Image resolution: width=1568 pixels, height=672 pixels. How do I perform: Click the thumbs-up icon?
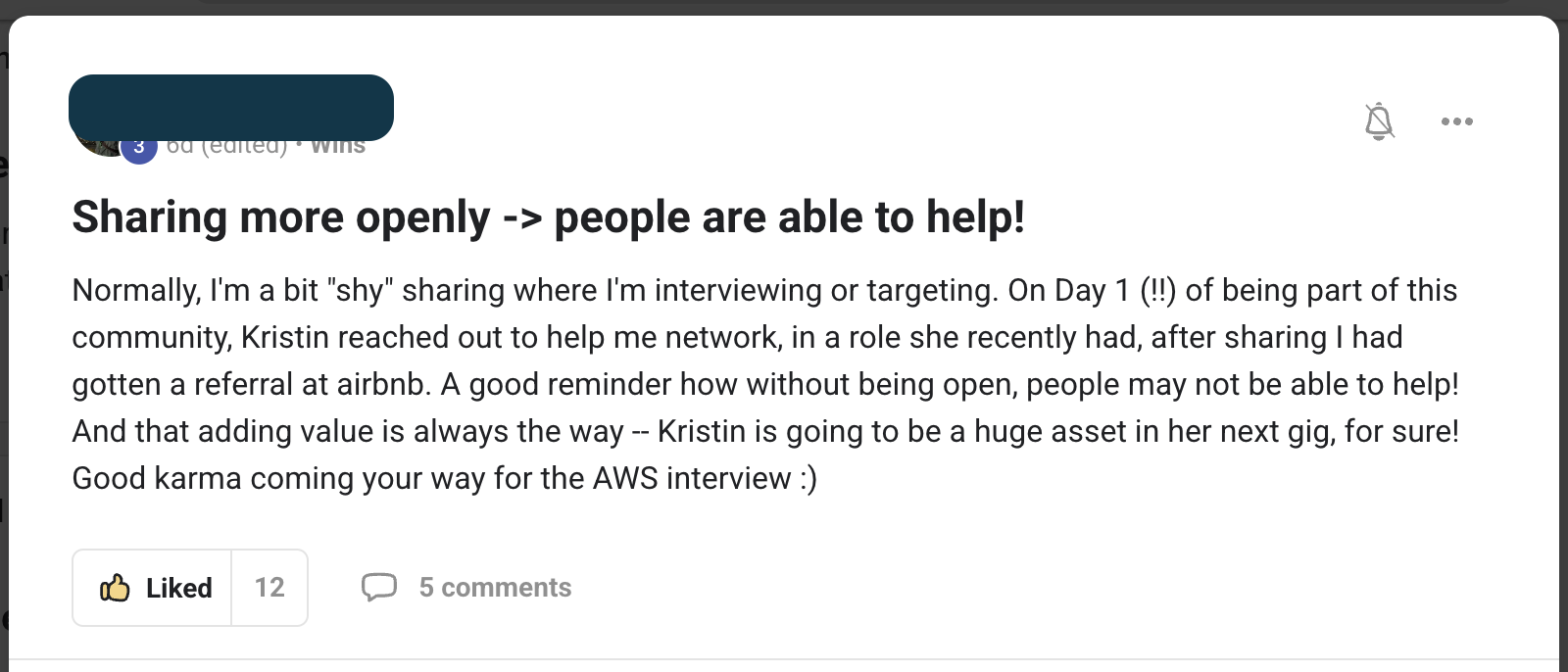115,588
